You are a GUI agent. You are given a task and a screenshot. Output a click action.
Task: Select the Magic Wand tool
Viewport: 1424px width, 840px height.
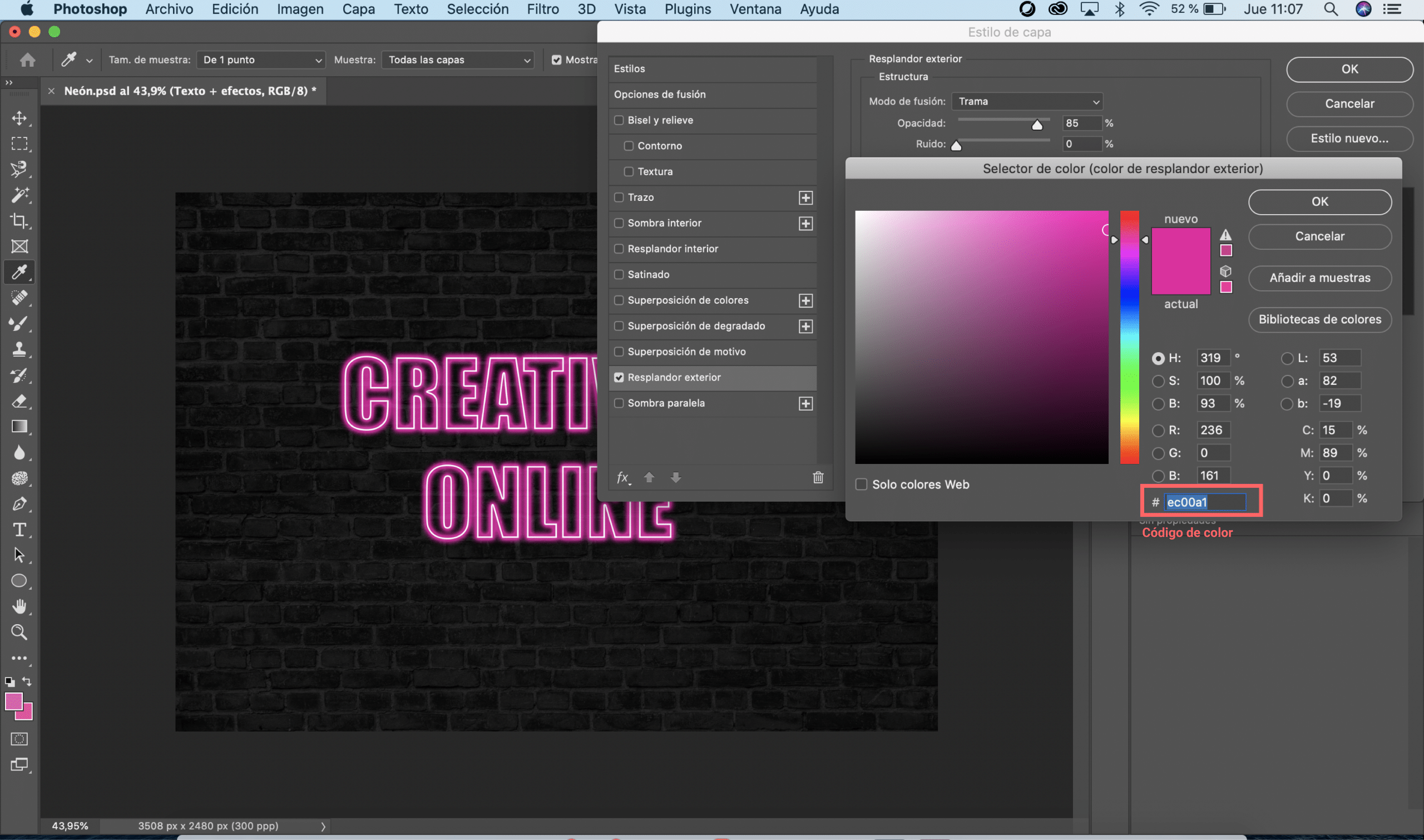point(19,195)
